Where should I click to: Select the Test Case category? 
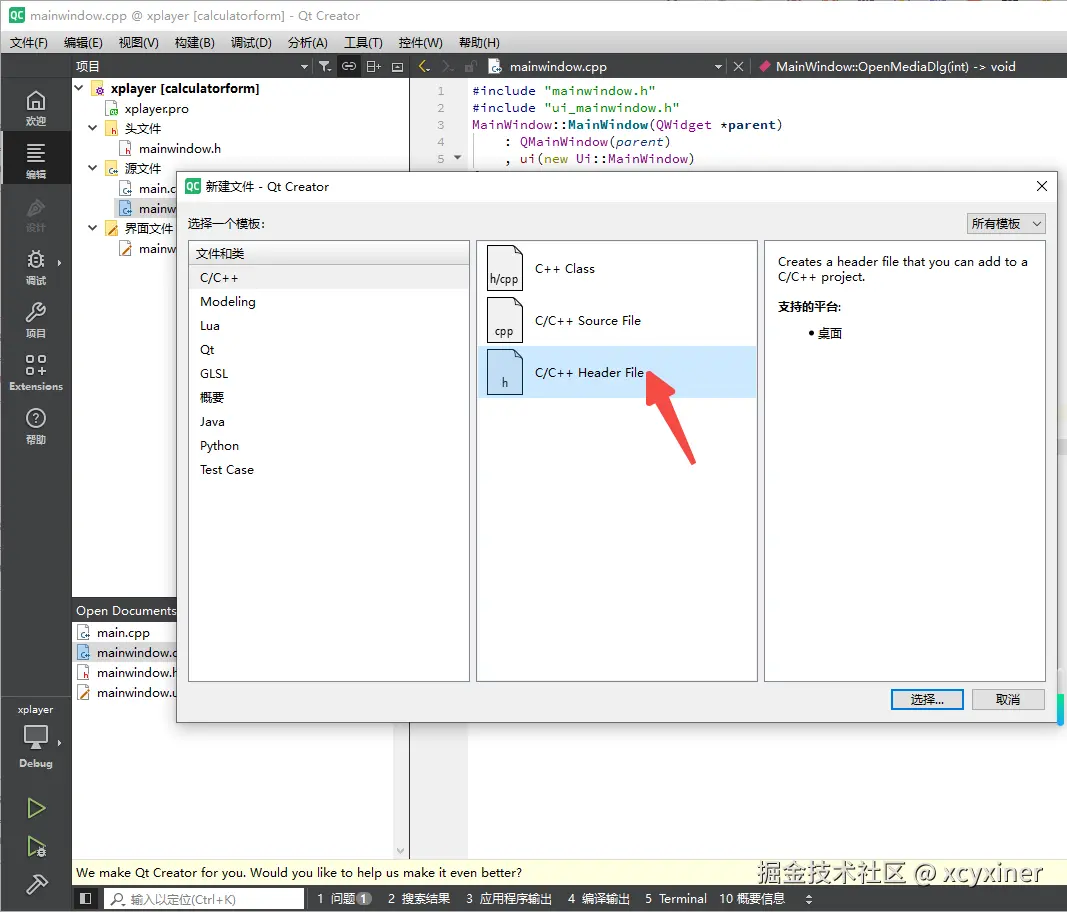click(x=329, y=470)
